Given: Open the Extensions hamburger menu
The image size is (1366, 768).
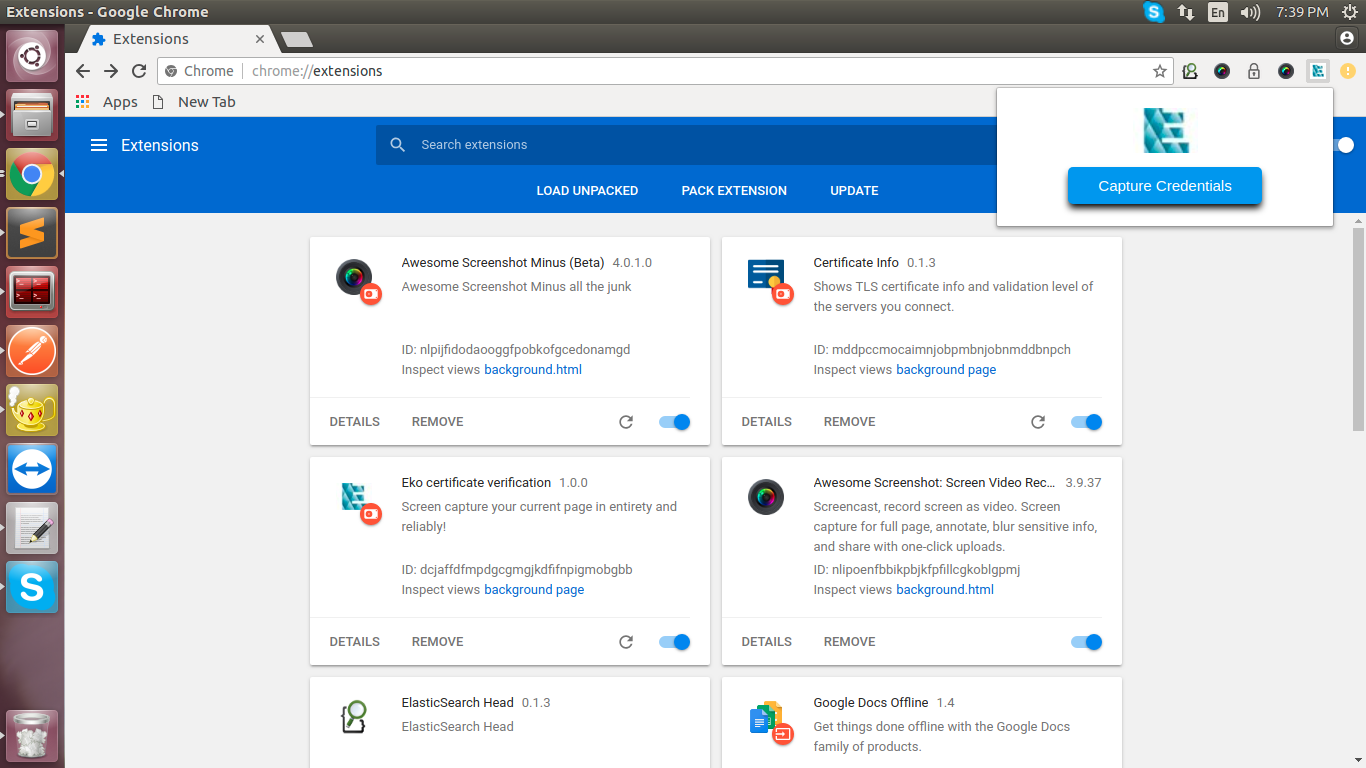Looking at the screenshot, I should tap(99, 145).
